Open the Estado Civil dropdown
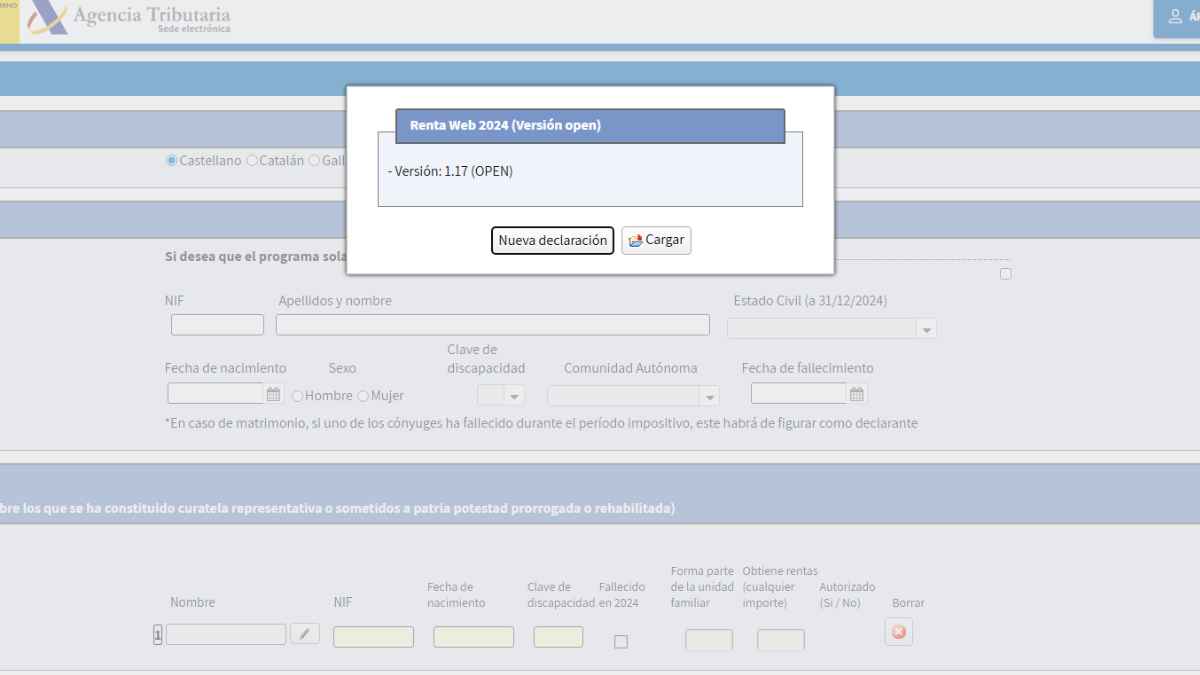Screen dimensions: 1200x675 pyautogui.click(x=926, y=328)
